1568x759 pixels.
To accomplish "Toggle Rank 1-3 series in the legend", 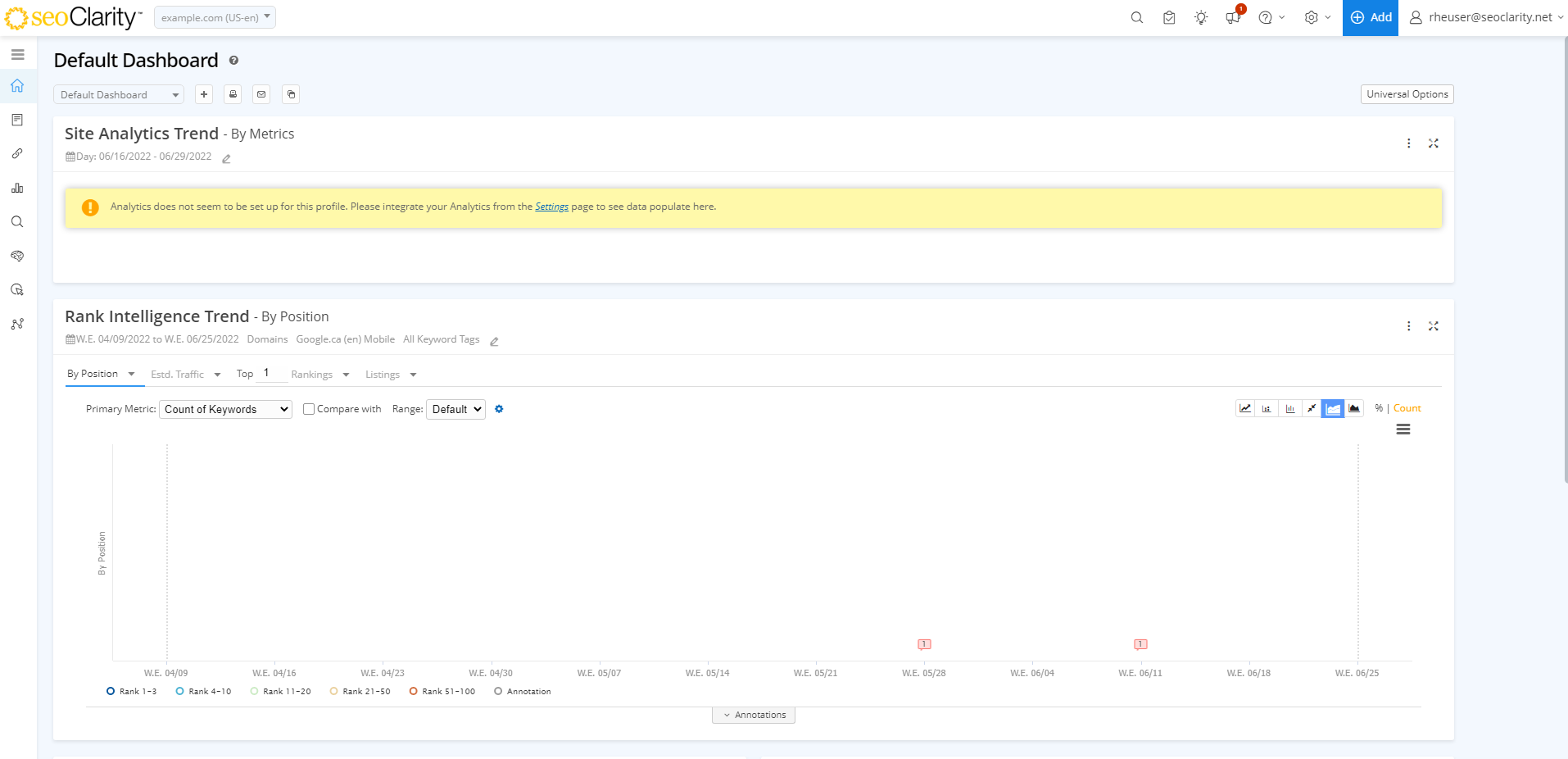I will tap(131, 692).
